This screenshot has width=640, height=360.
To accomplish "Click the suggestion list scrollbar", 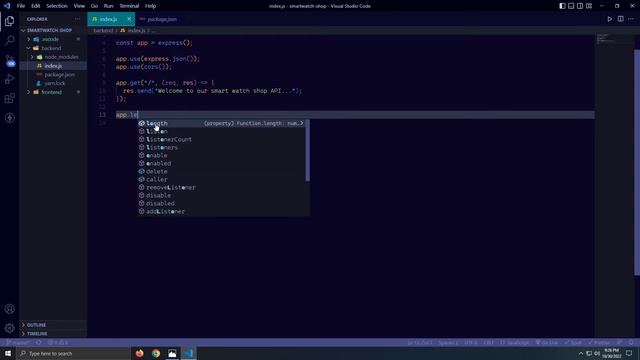I will pyautogui.click(x=307, y=151).
